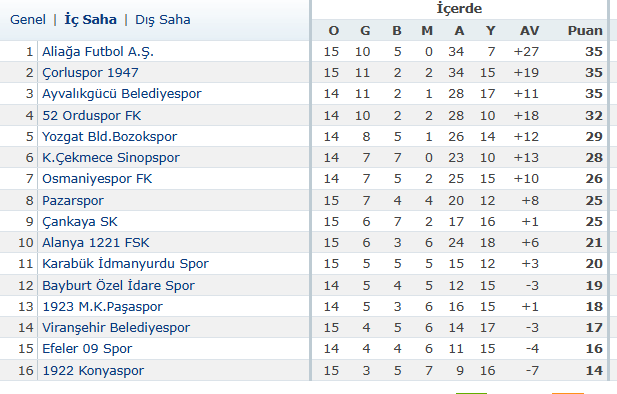Open Çorluspor 1947 team page

coord(90,73)
